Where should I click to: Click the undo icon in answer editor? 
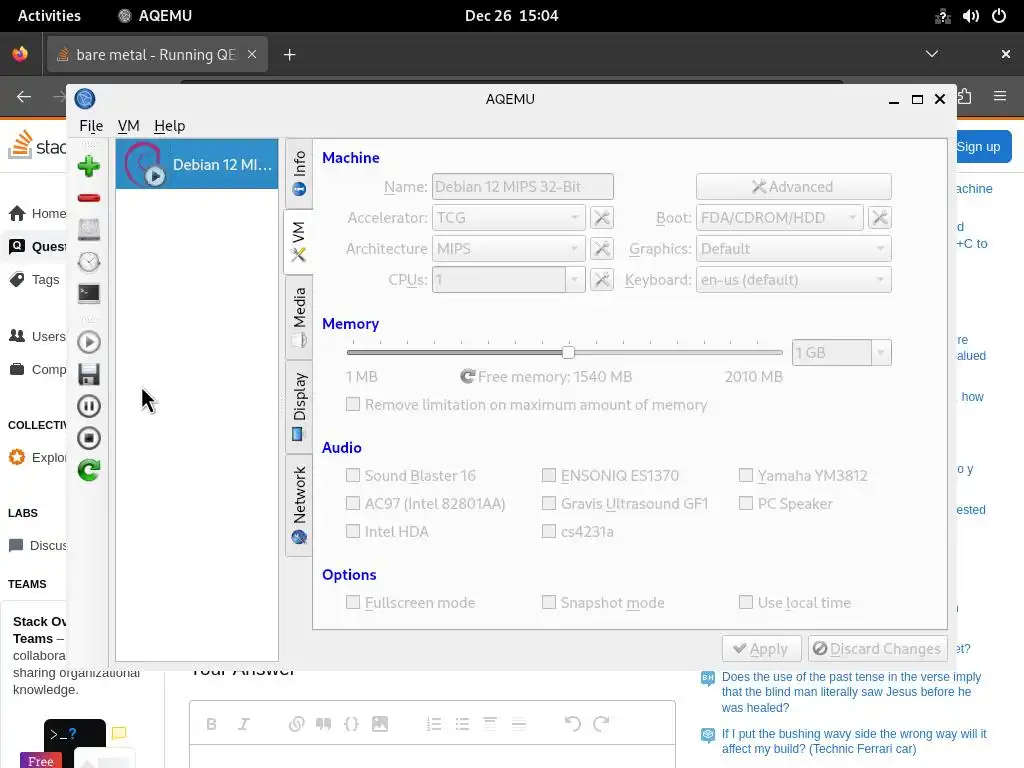573,724
